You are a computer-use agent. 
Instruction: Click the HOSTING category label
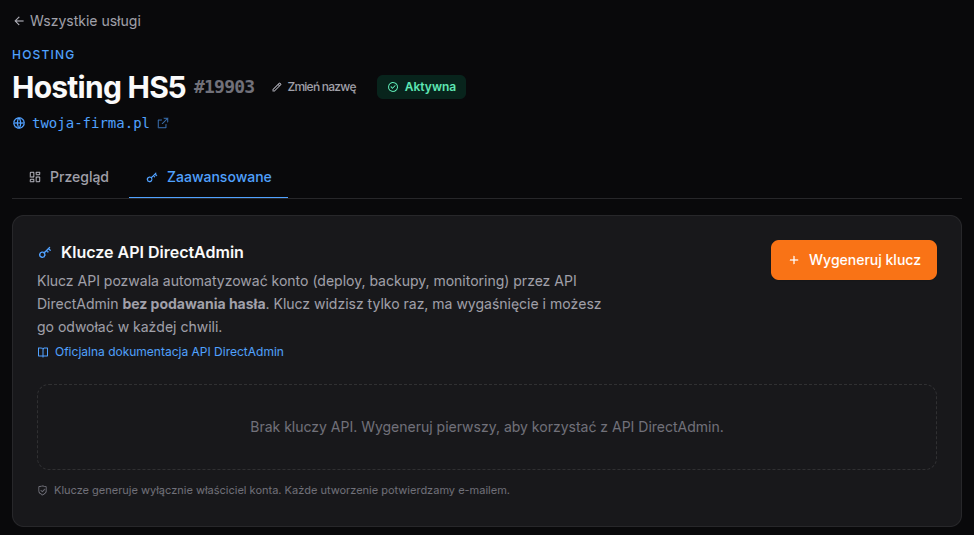(x=43, y=55)
